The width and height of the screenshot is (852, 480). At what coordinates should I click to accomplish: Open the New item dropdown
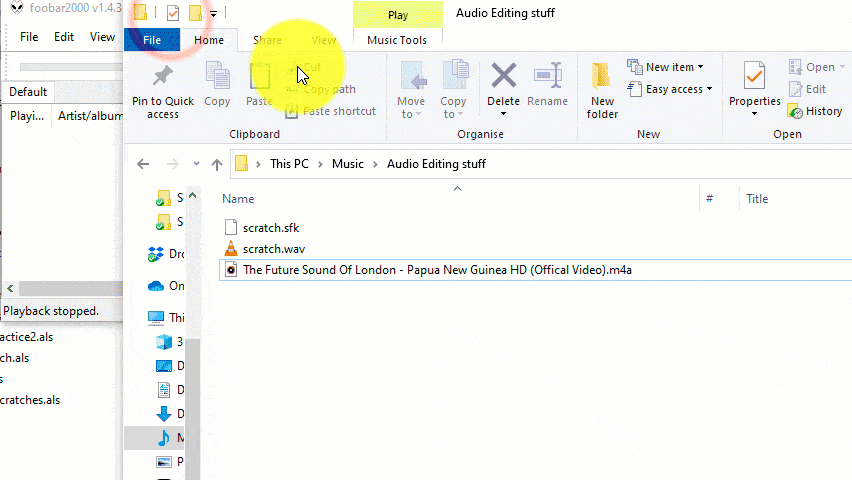[666, 67]
